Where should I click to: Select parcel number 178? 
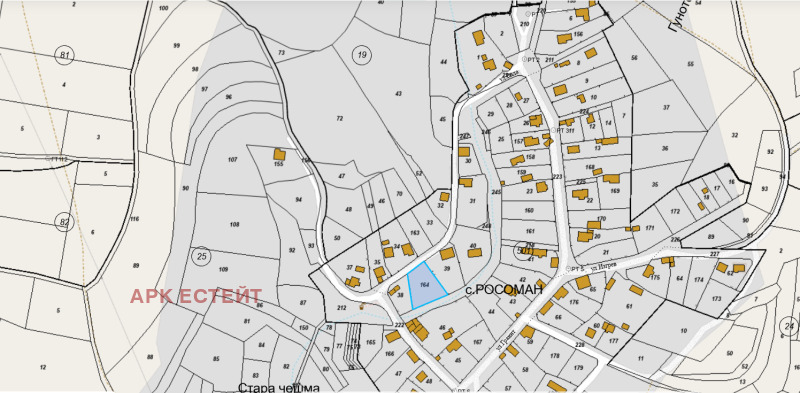point(555,356)
